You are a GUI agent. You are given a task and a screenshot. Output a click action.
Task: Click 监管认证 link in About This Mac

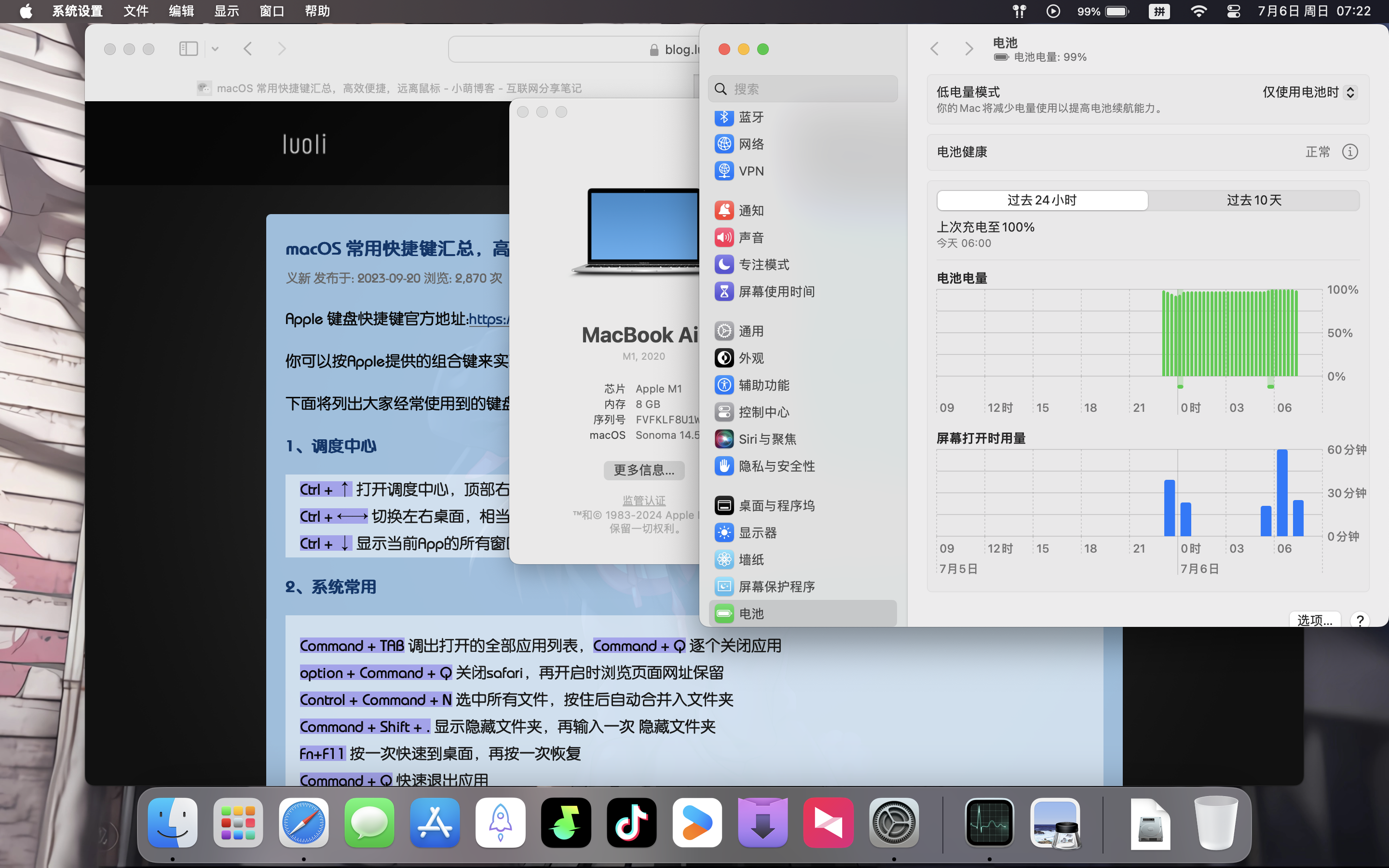coord(644,501)
